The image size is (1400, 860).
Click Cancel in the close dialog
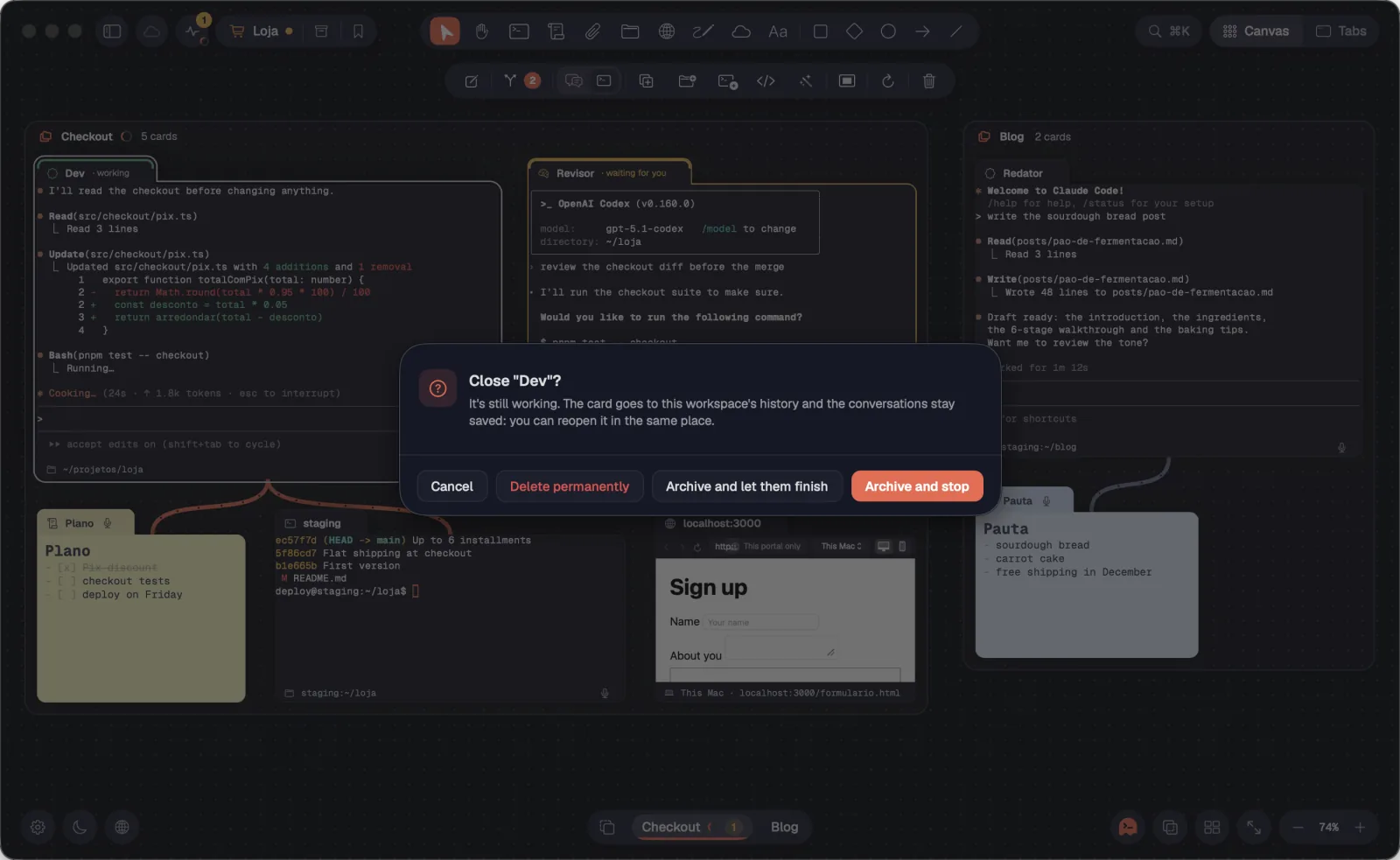[451, 486]
